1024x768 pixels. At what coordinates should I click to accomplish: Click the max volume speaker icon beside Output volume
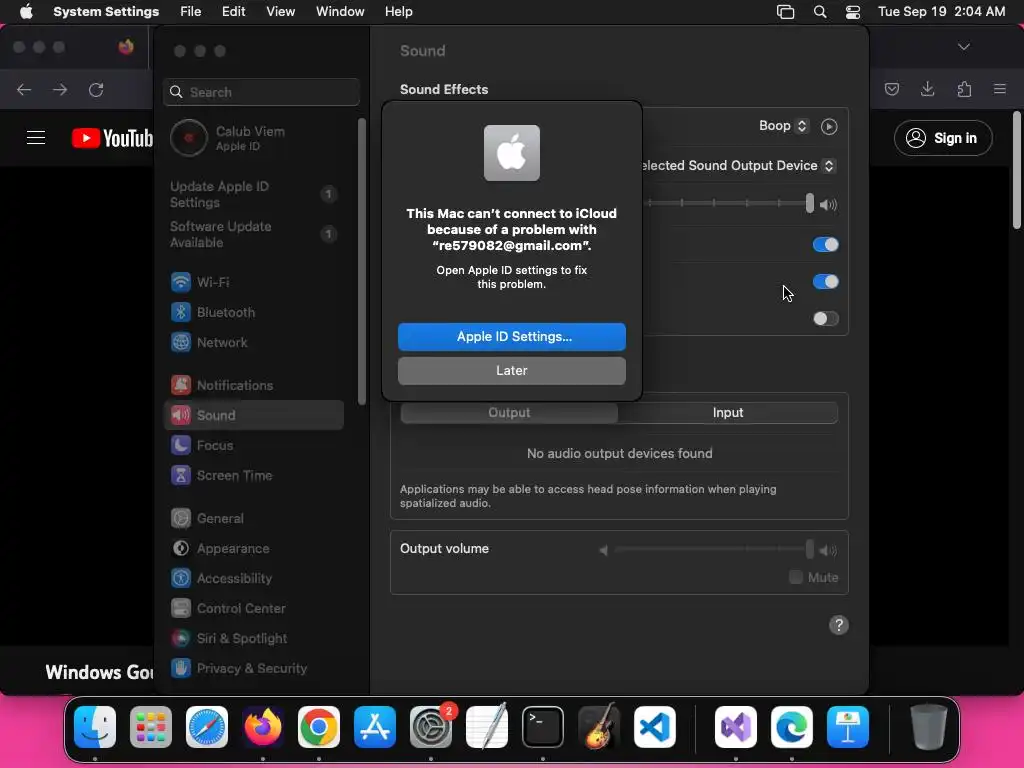(828, 551)
